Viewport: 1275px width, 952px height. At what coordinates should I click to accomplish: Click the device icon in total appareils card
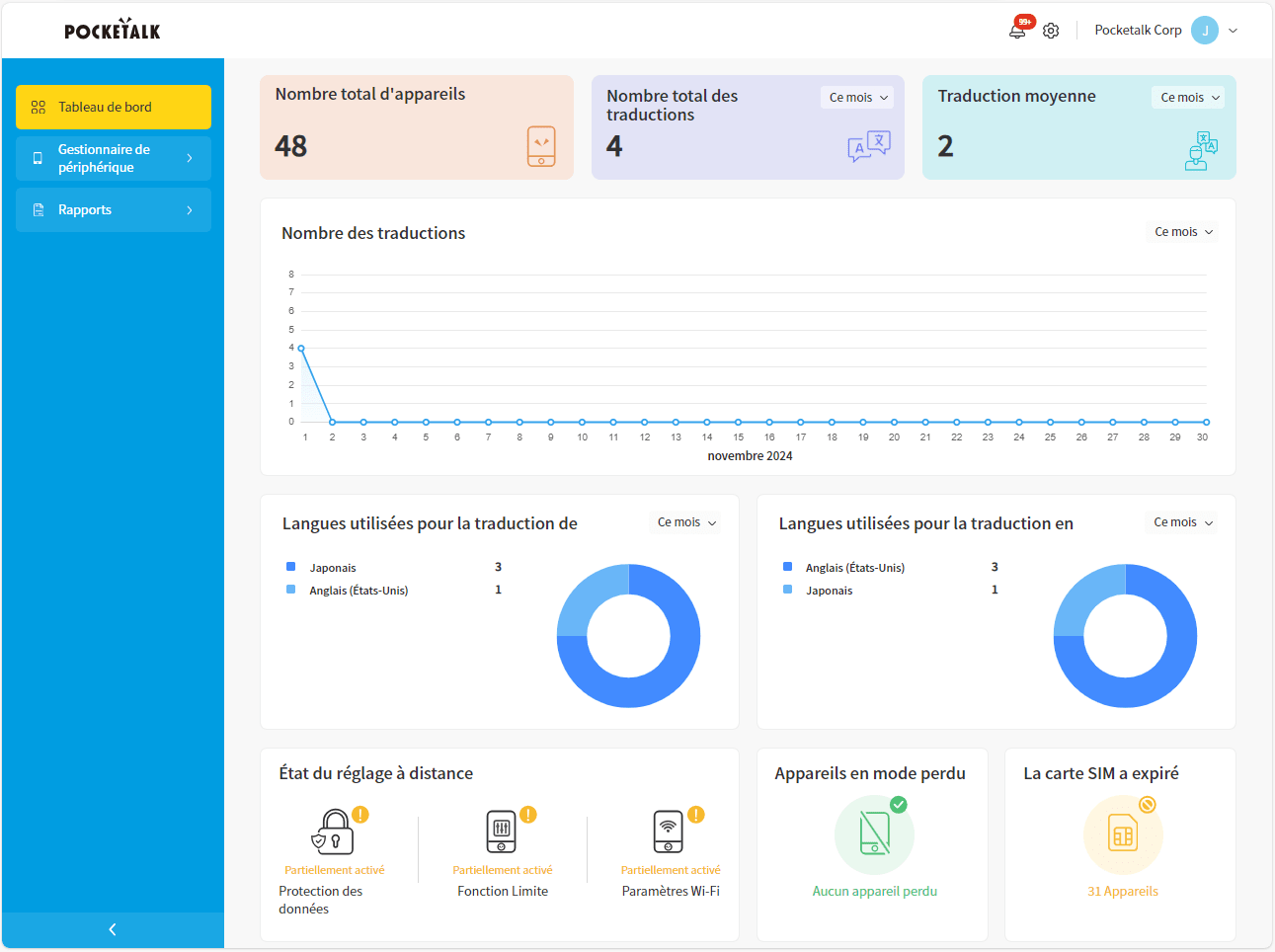(x=541, y=146)
